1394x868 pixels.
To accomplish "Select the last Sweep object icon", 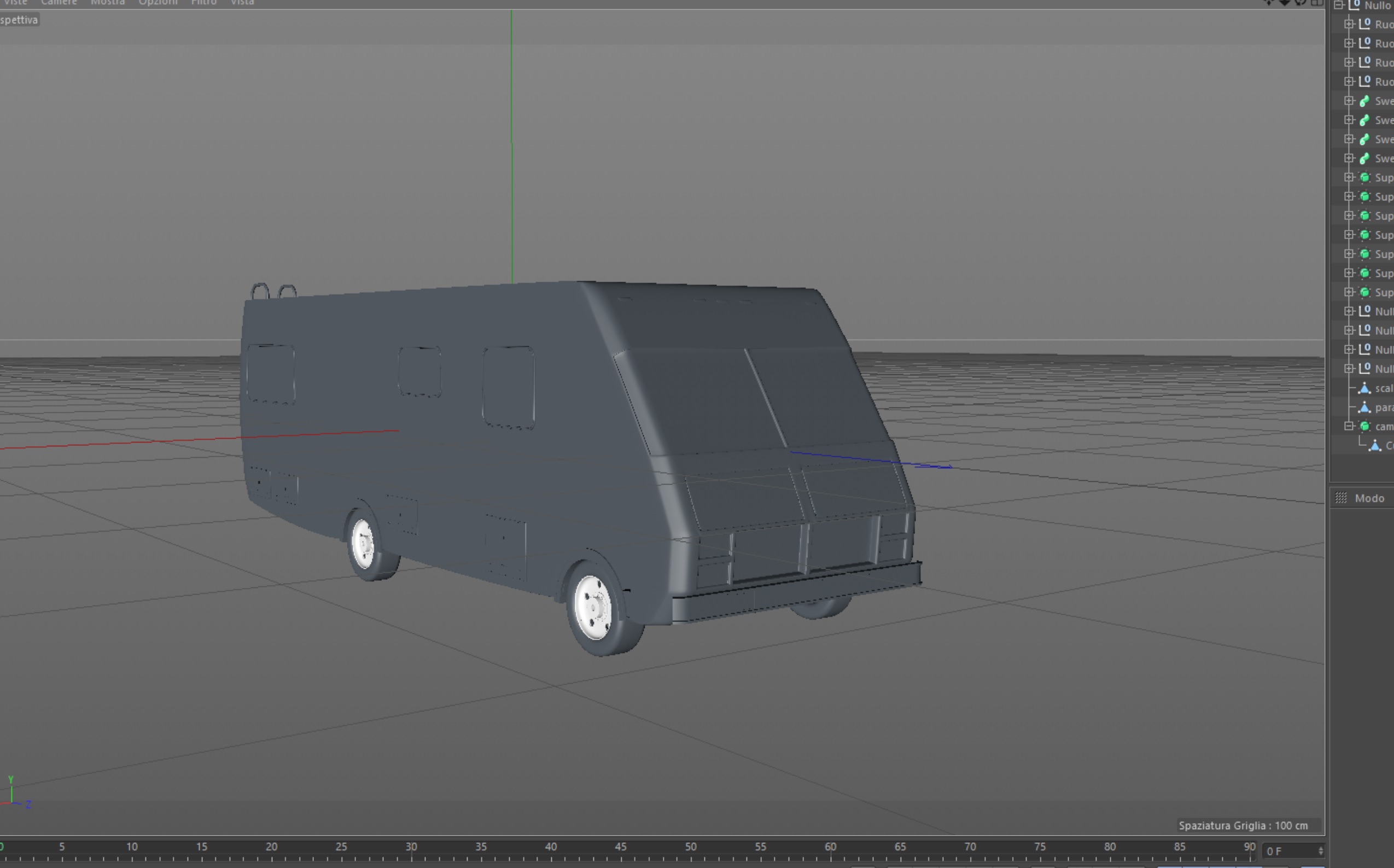I will click(1364, 159).
